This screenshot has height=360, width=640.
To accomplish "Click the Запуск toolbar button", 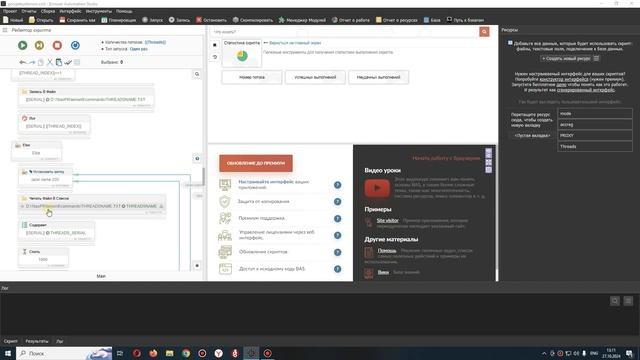I will [152, 20].
